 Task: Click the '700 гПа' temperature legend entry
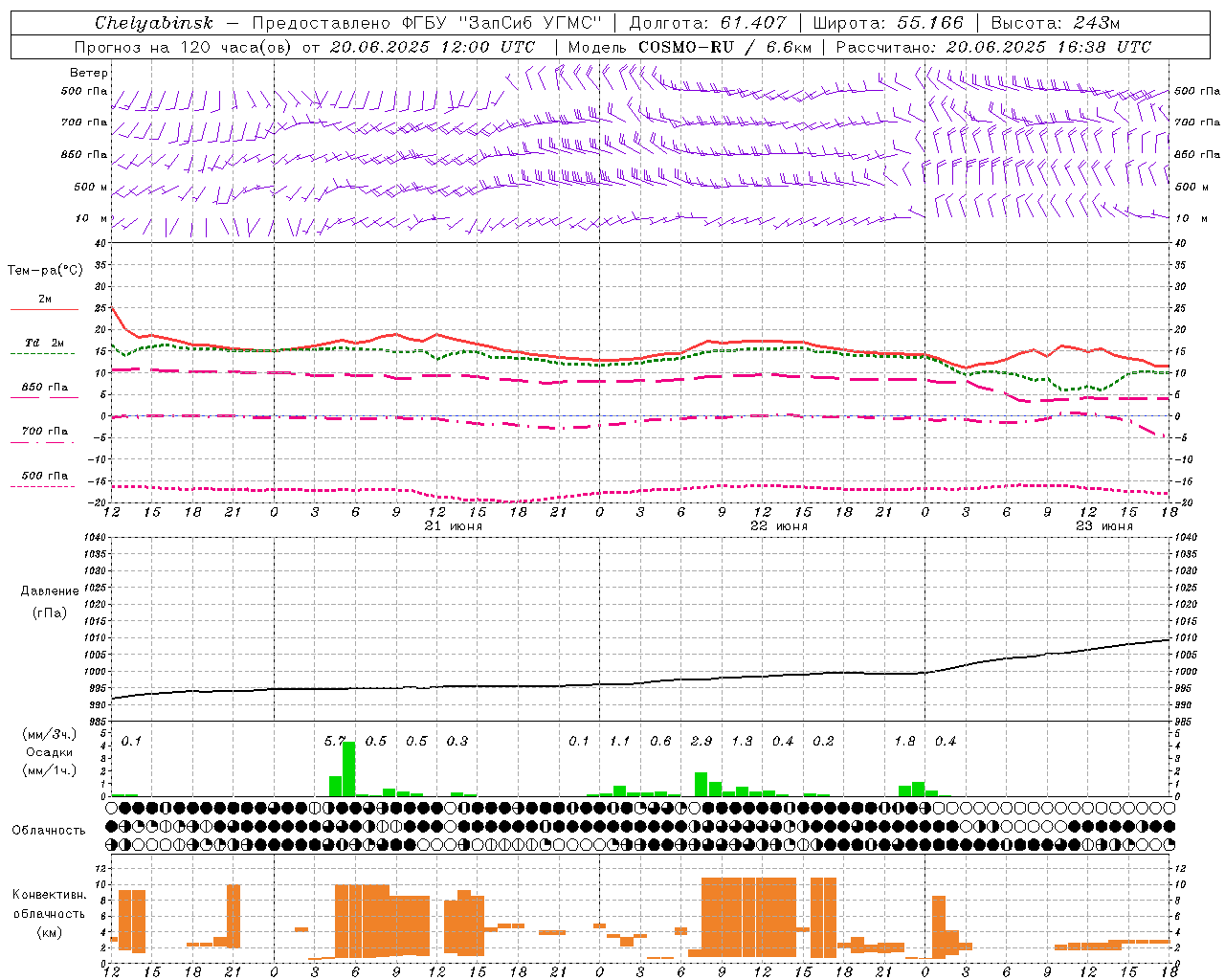[45, 432]
